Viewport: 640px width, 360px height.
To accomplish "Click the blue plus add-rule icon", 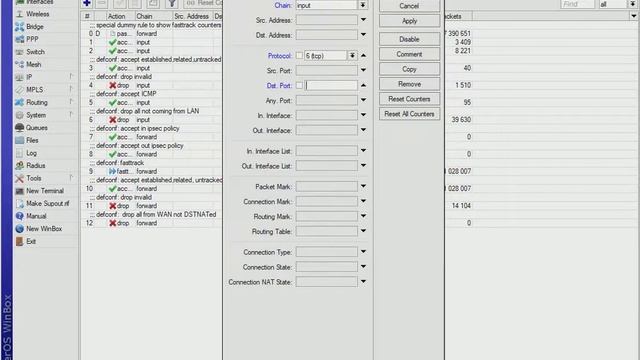I will point(87,3).
